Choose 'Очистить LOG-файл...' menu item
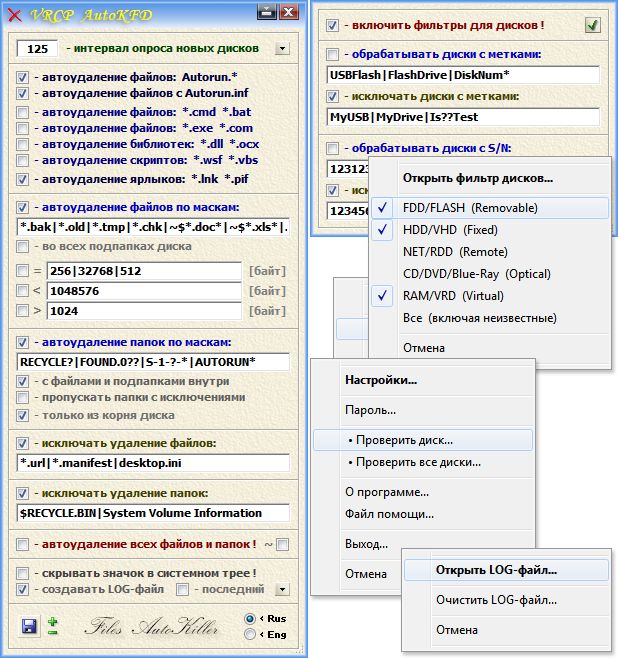The width and height of the screenshot is (618, 658). (506, 600)
